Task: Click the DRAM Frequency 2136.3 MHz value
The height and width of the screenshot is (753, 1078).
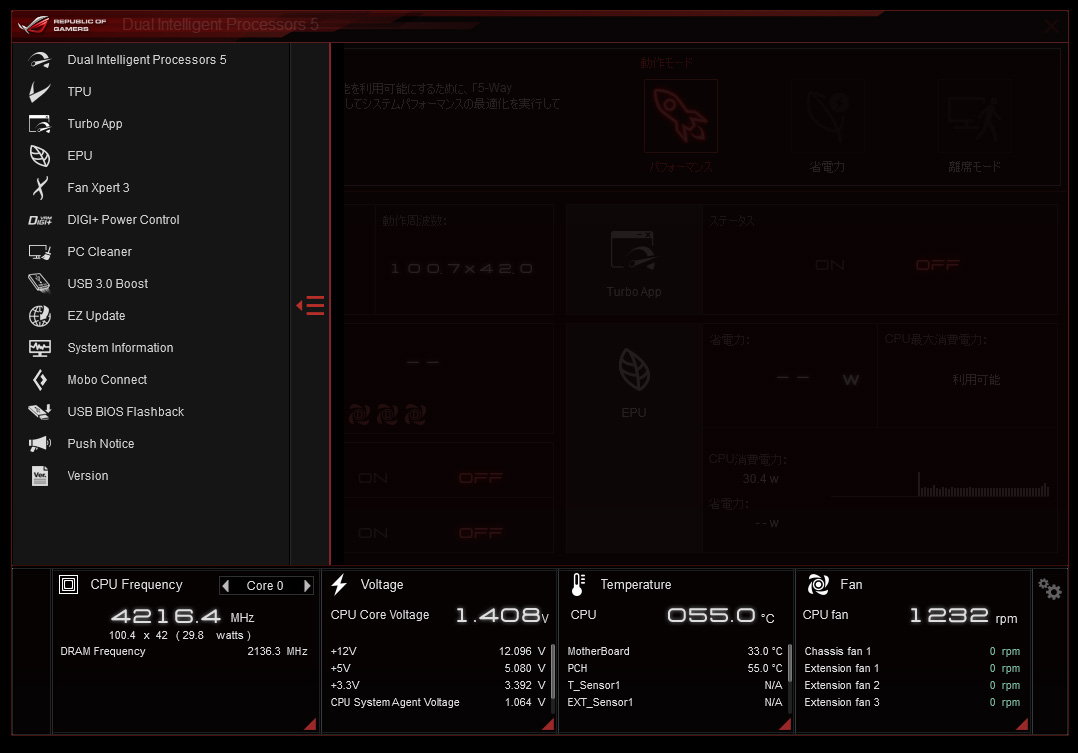Action: click(277, 651)
